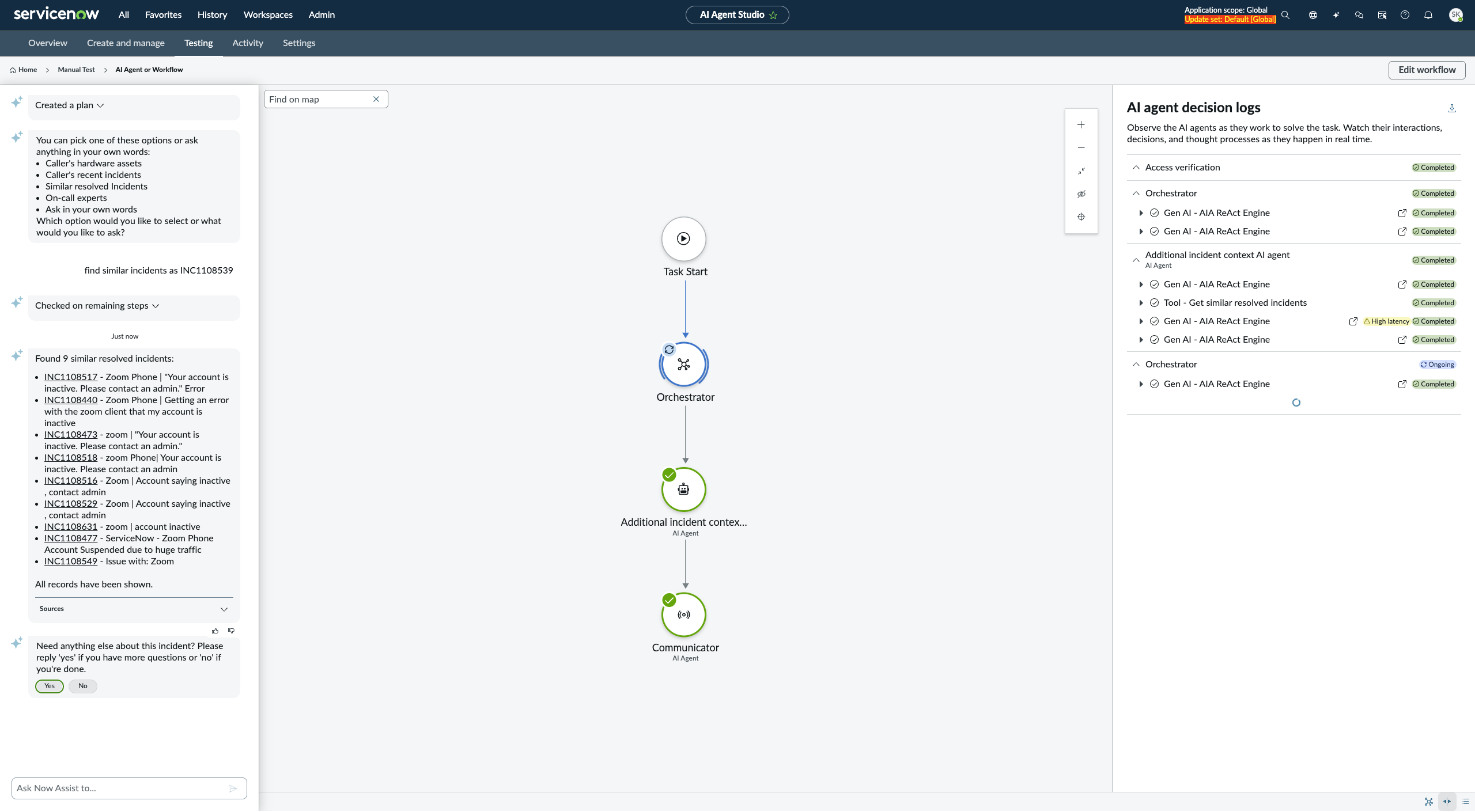Open incident link INC1108549
The width and height of the screenshot is (1475, 812).
click(x=71, y=561)
